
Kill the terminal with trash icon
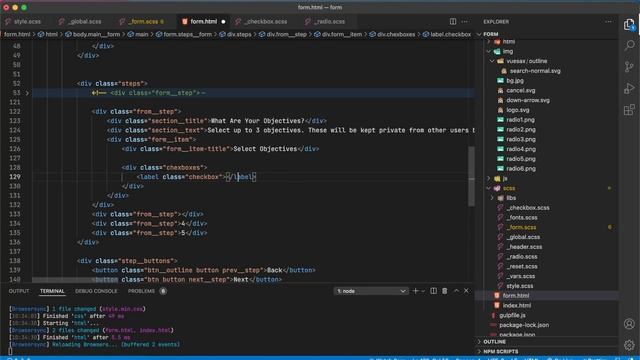(x=445, y=291)
